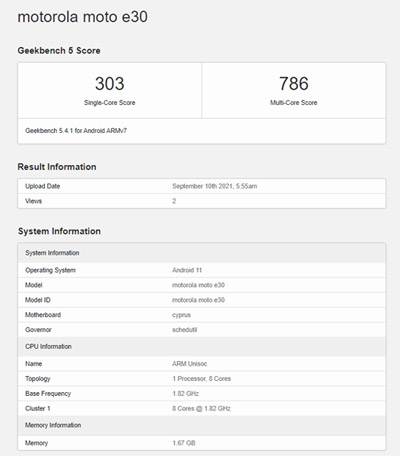The image size is (400, 456).
Task: Click the large 'System Information' heading
Action: pyautogui.click(x=59, y=231)
